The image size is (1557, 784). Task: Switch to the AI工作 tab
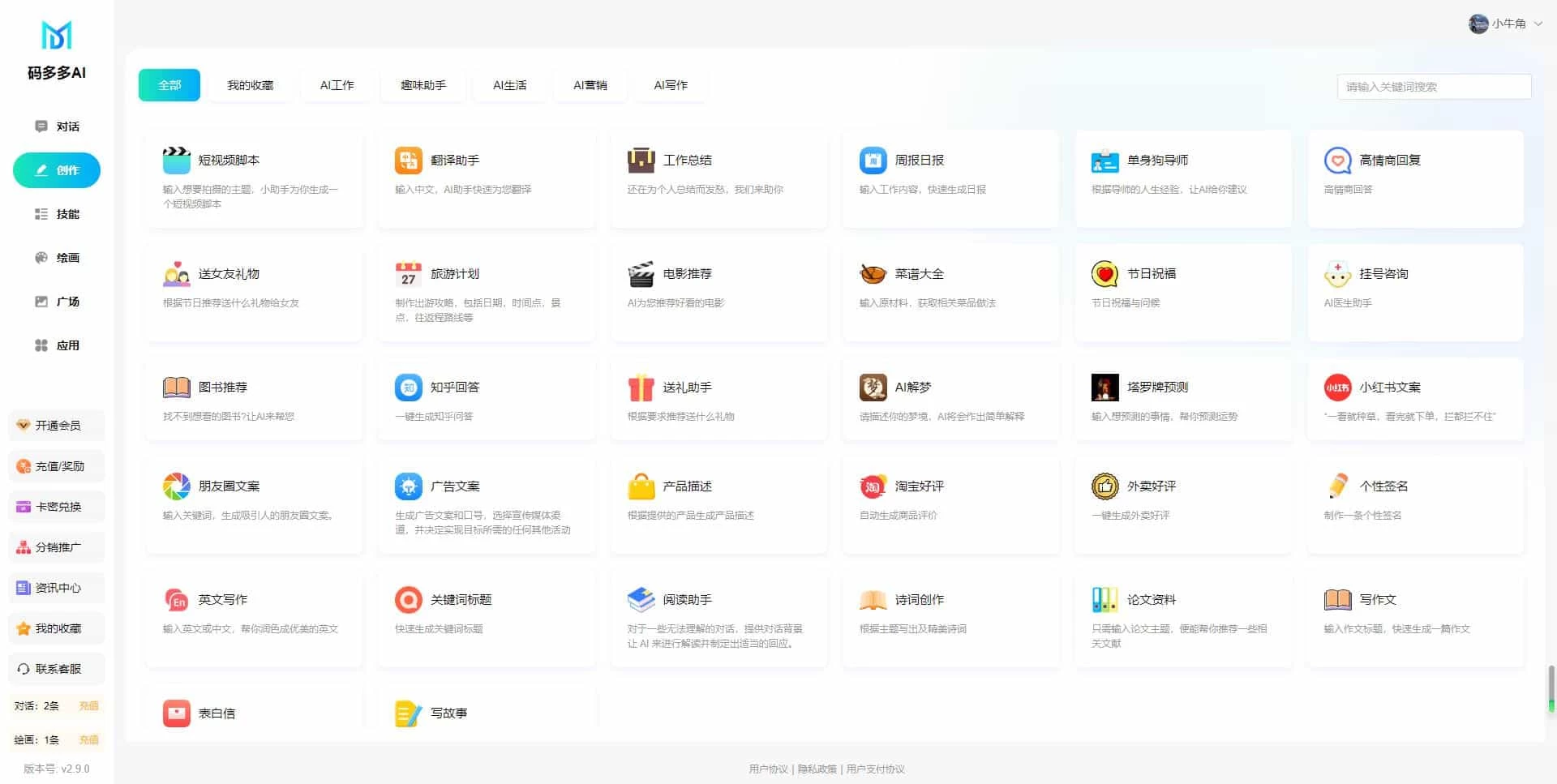(x=337, y=85)
